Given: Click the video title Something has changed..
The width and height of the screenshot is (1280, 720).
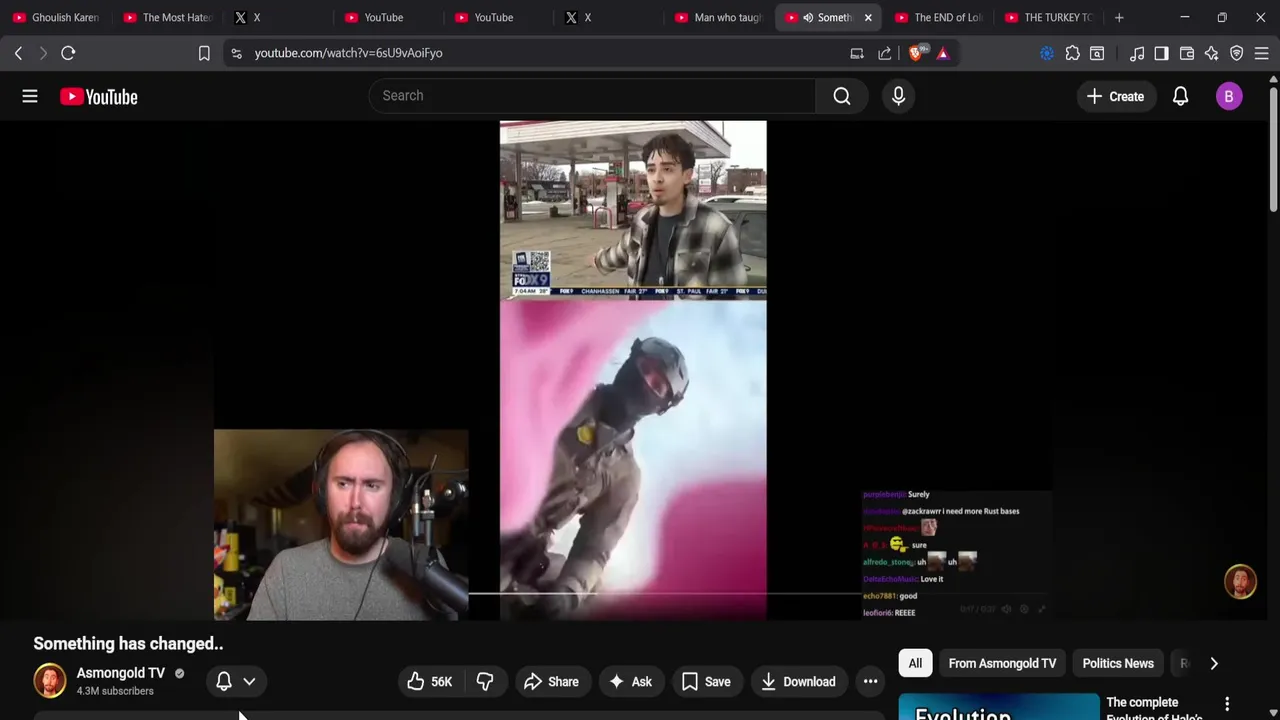Looking at the screenshot, I should pyautogui.click(x=128, y=644).
